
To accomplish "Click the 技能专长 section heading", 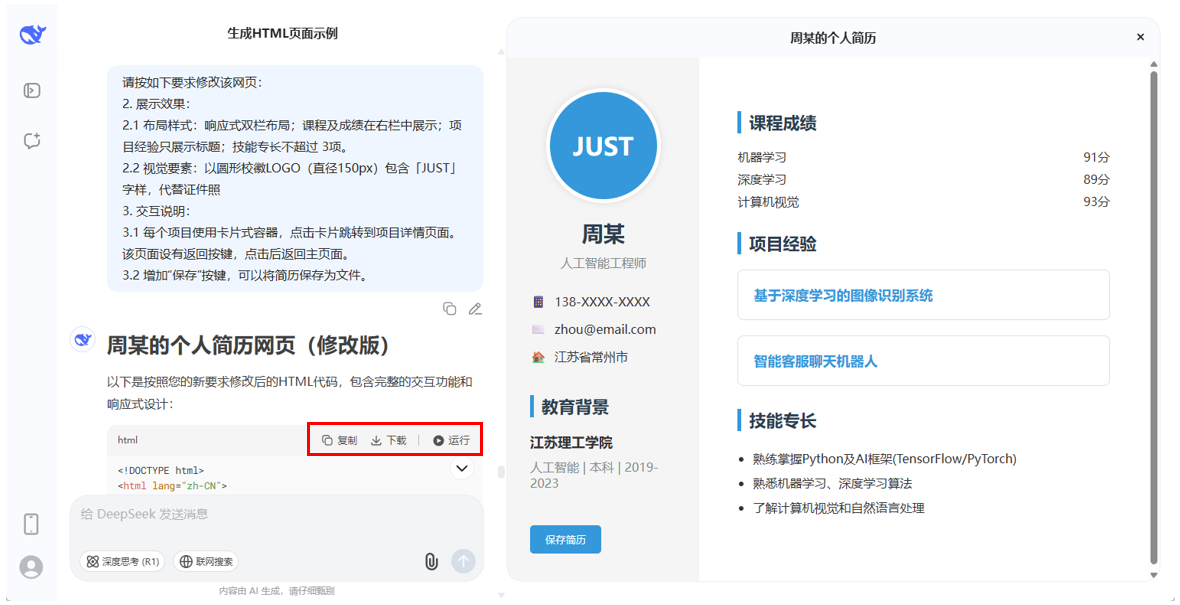I will (x=782, y=421).
